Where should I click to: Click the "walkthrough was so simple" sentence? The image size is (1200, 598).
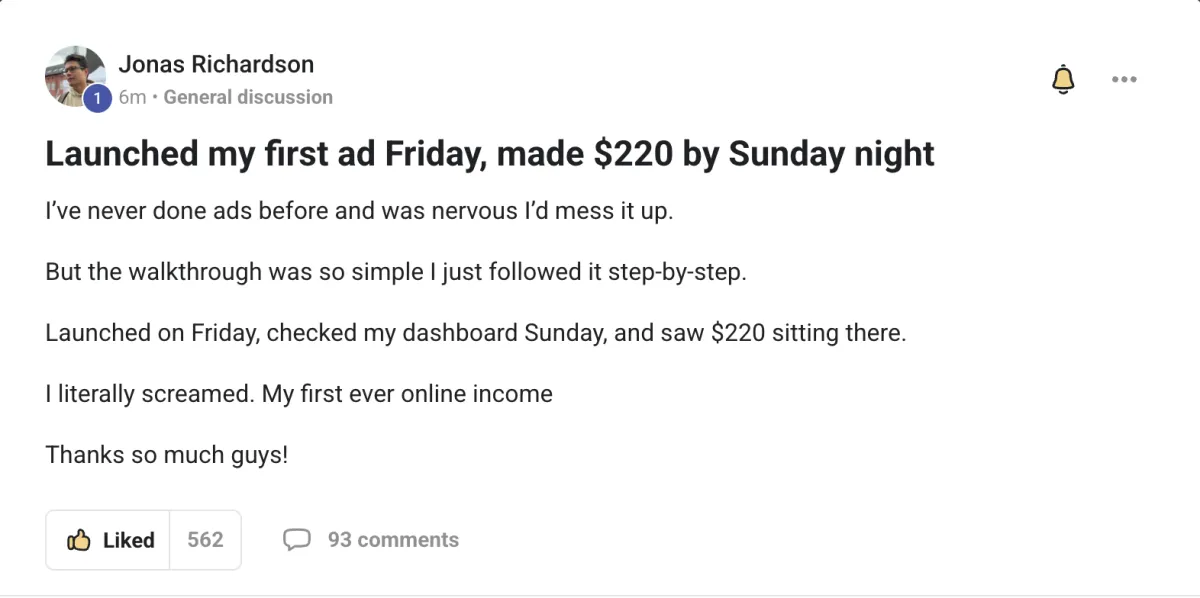396,272
